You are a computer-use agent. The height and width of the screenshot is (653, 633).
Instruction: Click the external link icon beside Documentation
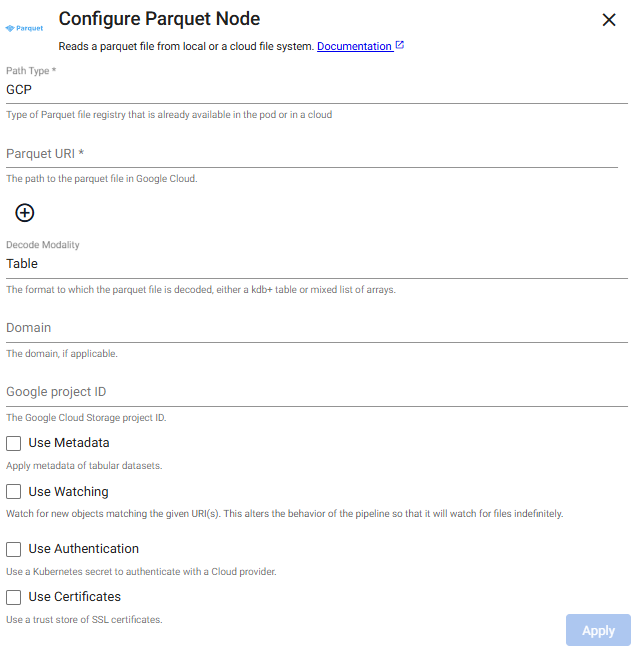(x=399, y=45)
